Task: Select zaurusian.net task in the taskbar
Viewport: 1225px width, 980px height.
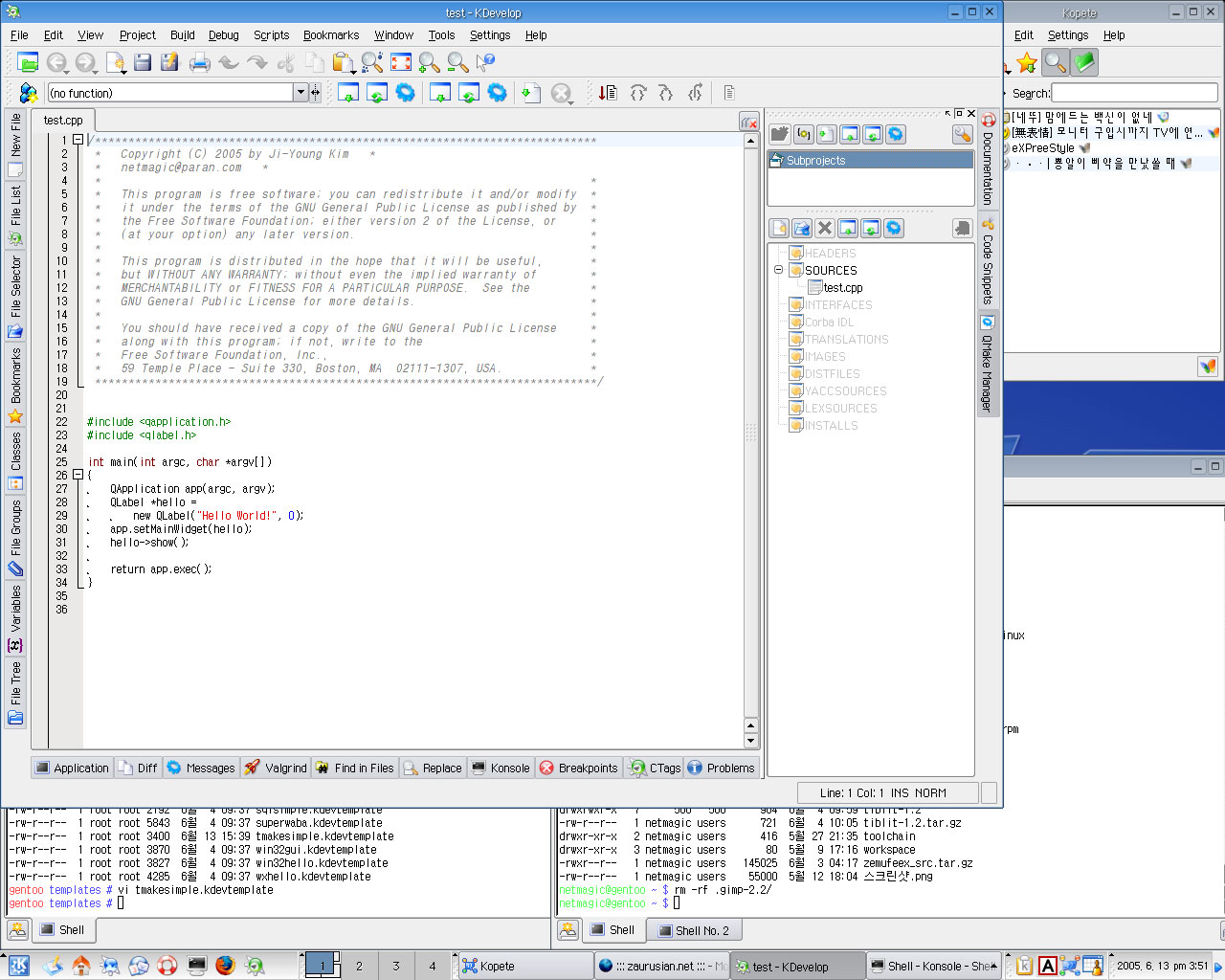Action: [x=661, y=966]
